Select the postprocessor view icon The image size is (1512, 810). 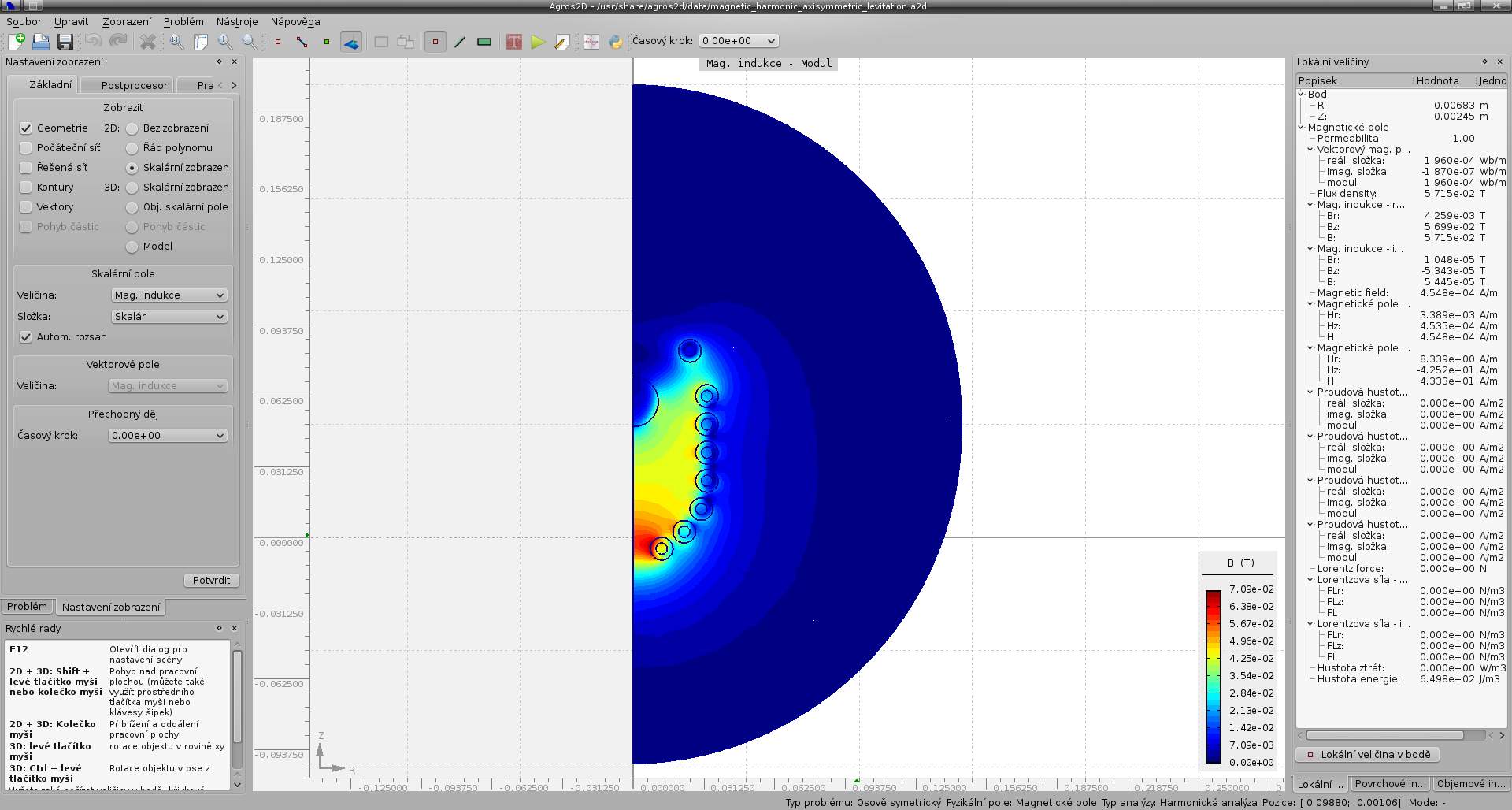tap(351, 42)
